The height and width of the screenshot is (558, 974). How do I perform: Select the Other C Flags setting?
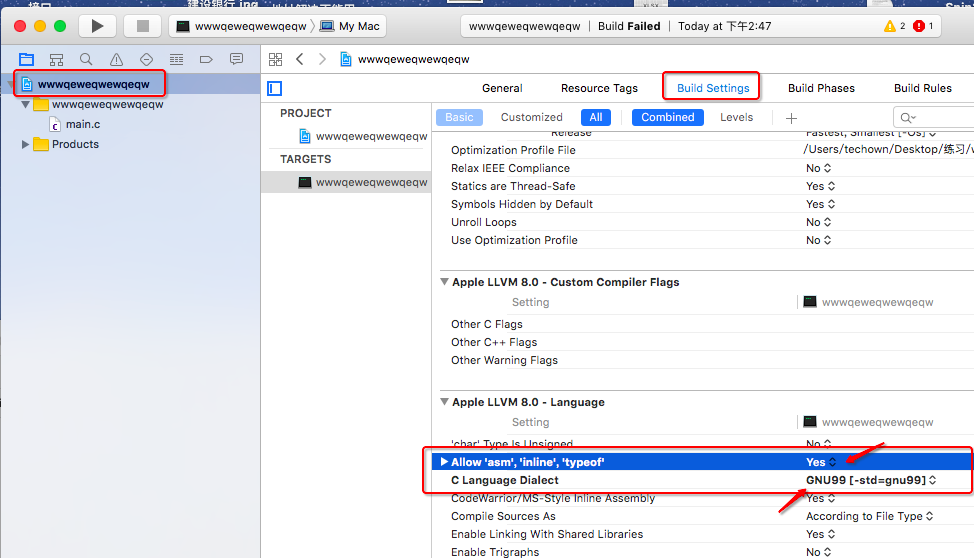click(487, 324)
